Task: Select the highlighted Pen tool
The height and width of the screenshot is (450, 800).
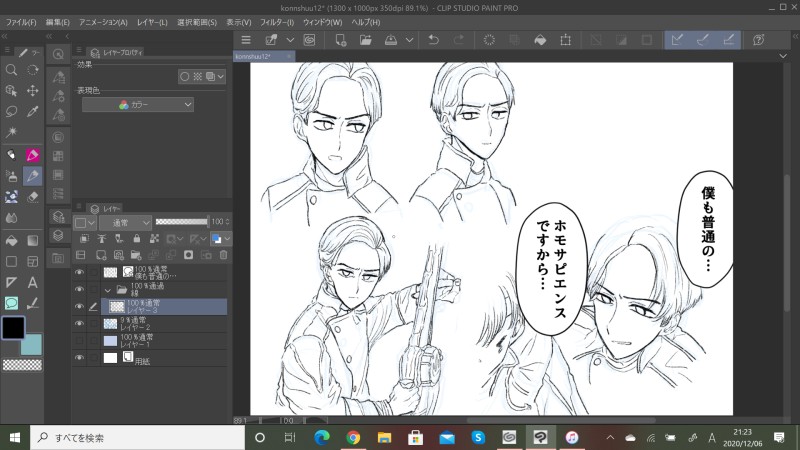Action: tap(33, 176)
